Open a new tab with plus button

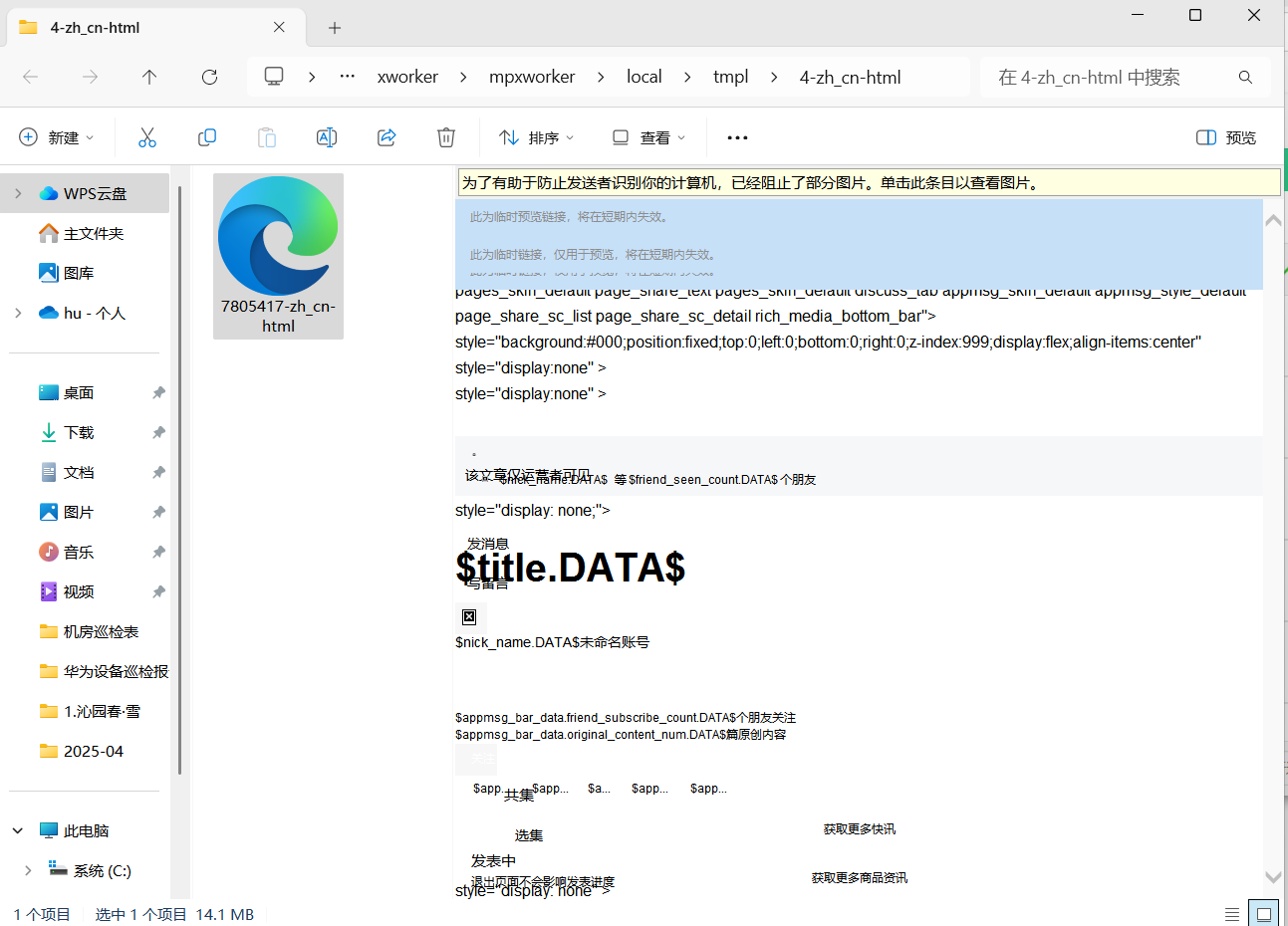coord(335,28)
